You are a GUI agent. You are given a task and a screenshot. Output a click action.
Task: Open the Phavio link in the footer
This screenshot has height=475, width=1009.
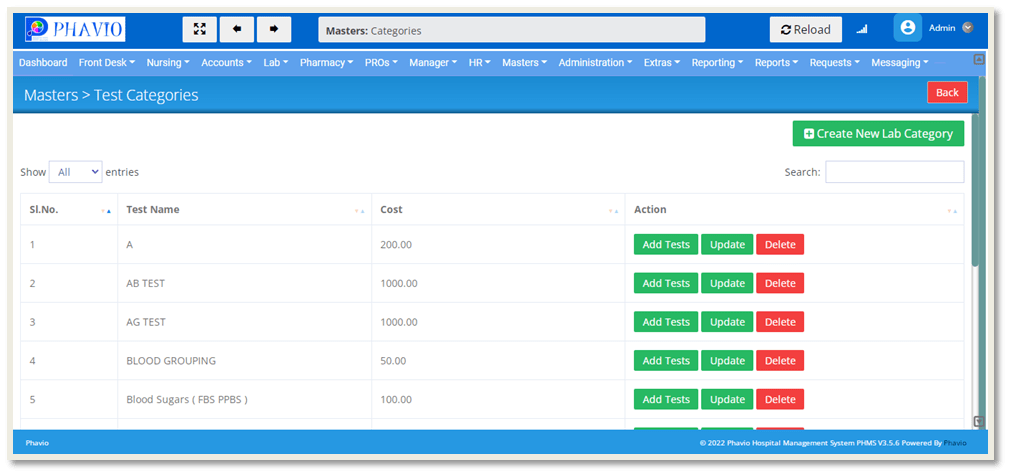955,443
